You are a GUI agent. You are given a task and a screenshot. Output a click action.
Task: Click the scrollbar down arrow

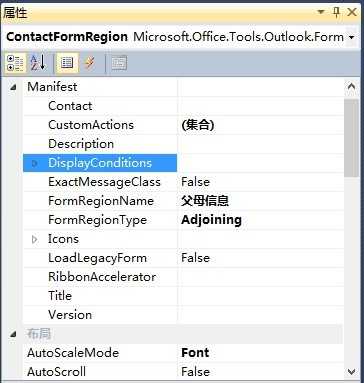(351, 372)
